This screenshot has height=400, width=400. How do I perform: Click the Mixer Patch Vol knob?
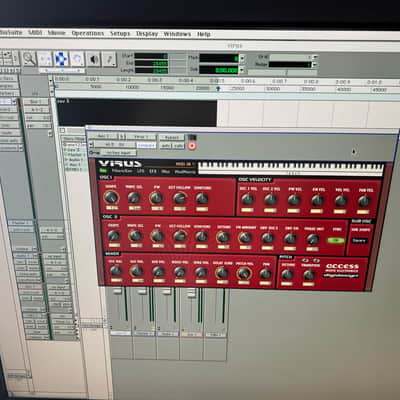[243, 273]
